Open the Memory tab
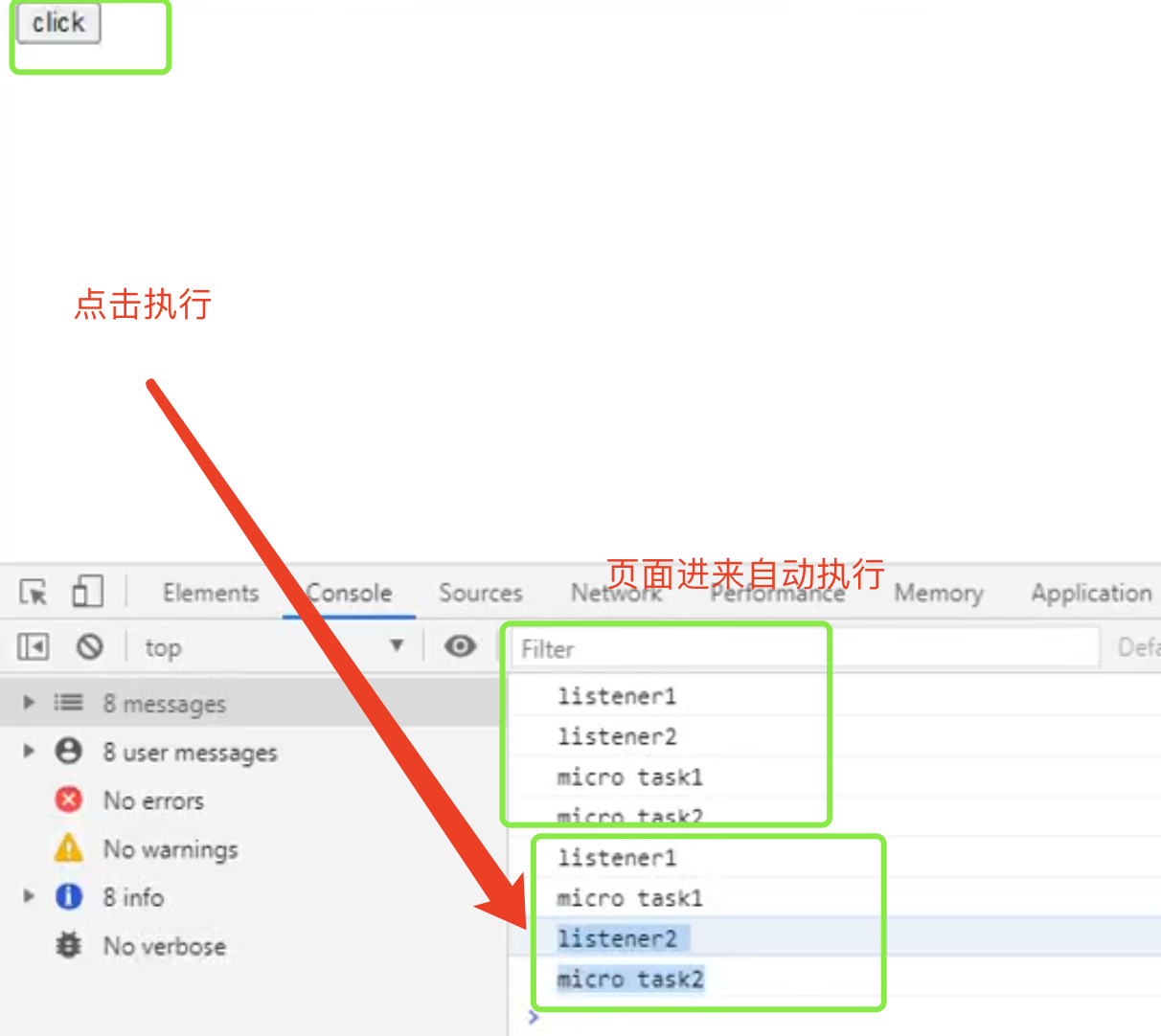Viewport: 1161px width, 1036px height. pyautogui.click(x=938, y=594)
